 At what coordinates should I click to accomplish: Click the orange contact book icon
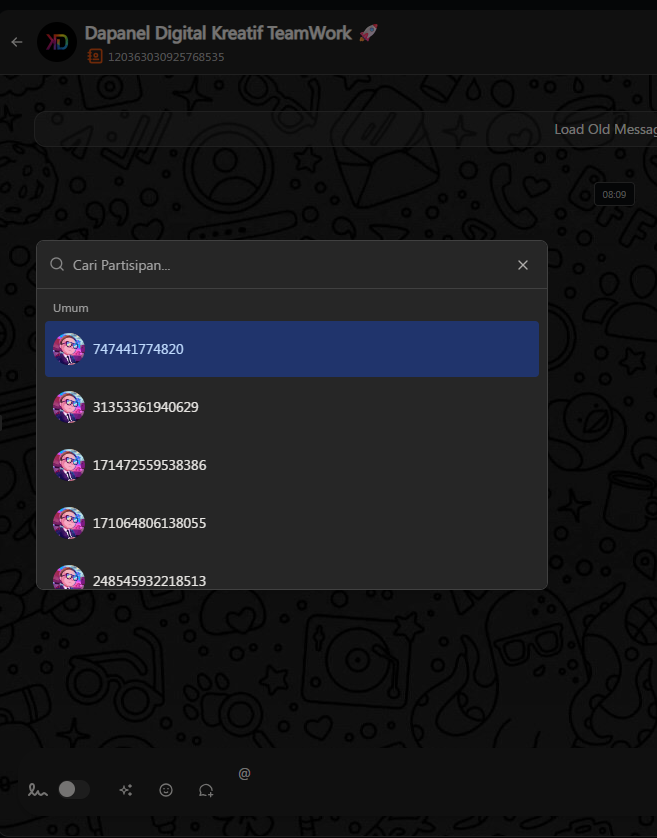coord(95,56)
